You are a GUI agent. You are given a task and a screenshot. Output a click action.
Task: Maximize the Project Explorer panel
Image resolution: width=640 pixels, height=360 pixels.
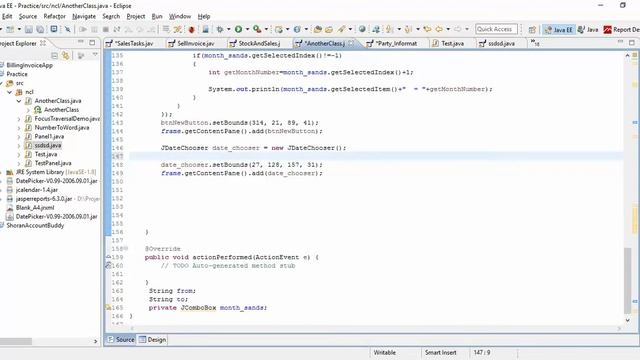point(92,42)
